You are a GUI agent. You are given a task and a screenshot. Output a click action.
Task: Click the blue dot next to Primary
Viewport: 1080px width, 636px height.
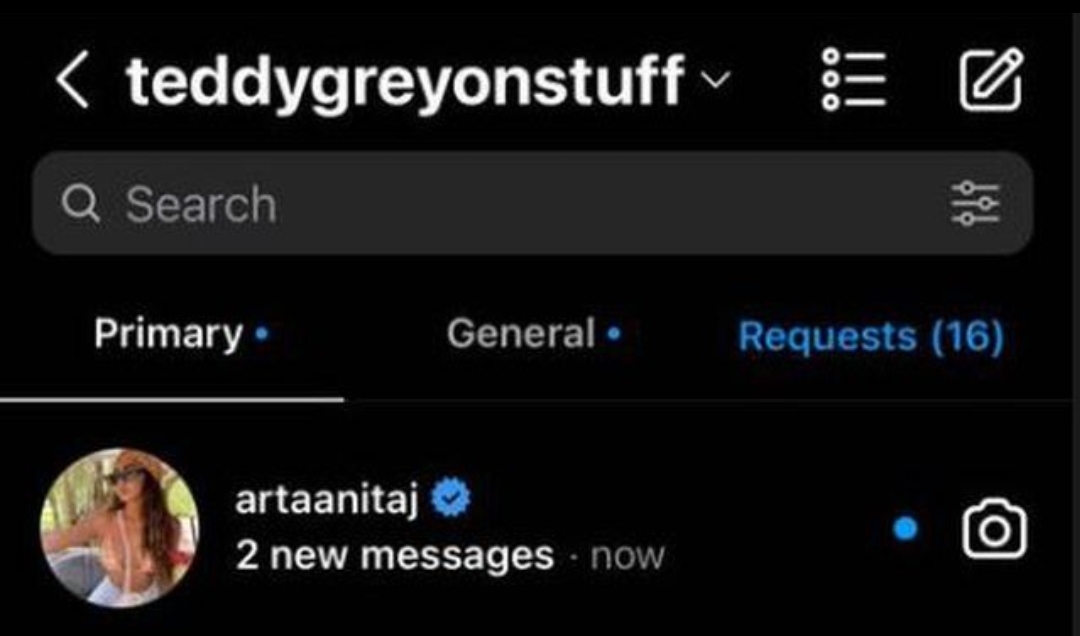point(262,334)
